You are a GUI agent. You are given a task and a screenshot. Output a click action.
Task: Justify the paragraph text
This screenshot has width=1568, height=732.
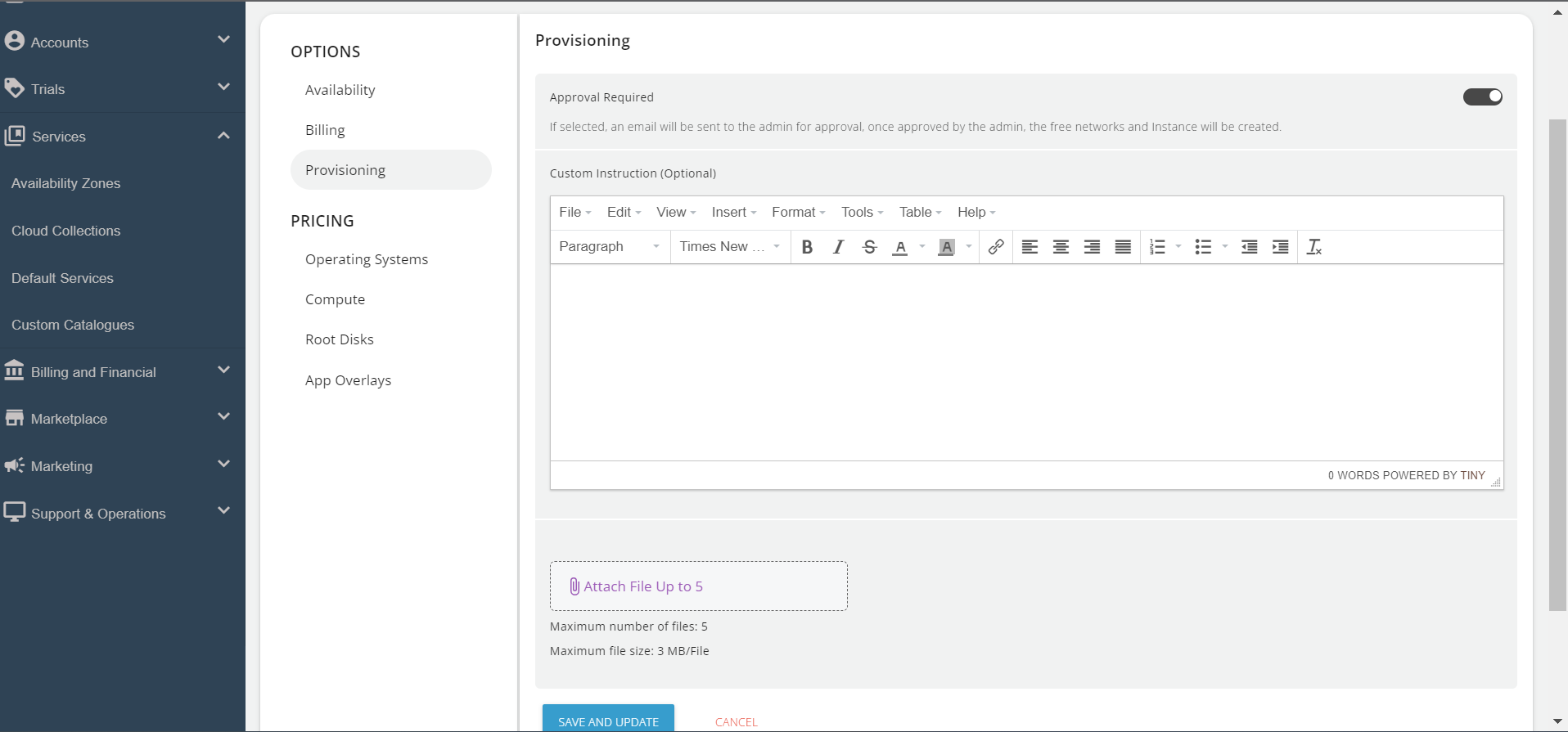click(x=1123, y=247)
